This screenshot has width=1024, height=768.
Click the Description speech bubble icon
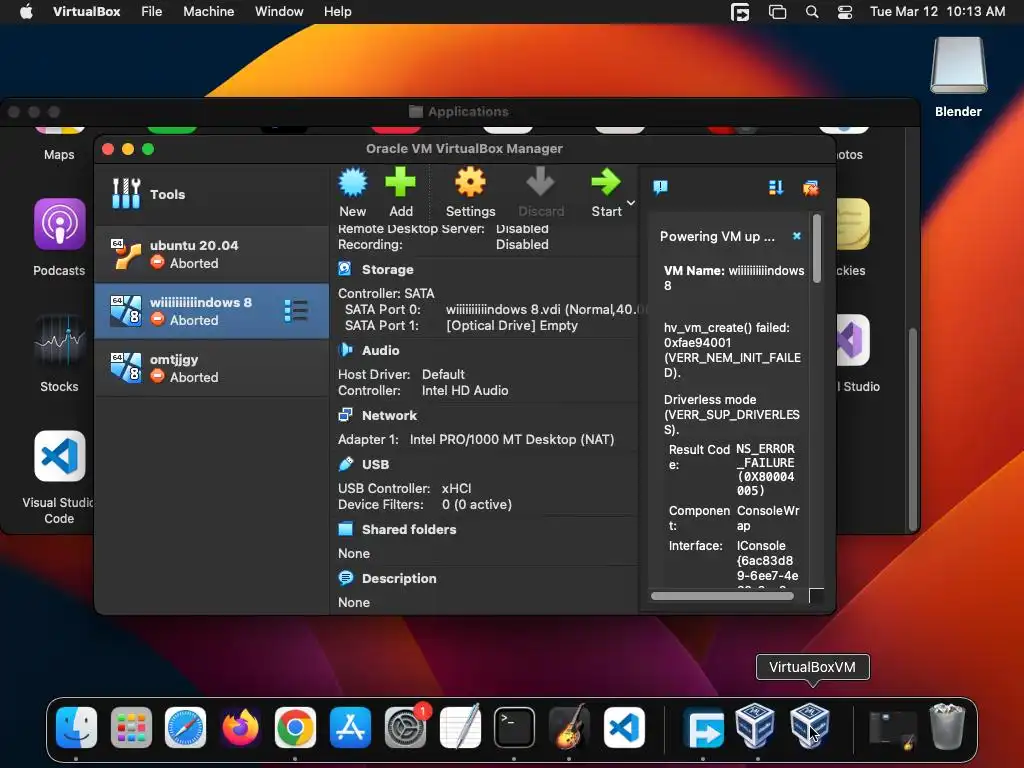point(345,578)
